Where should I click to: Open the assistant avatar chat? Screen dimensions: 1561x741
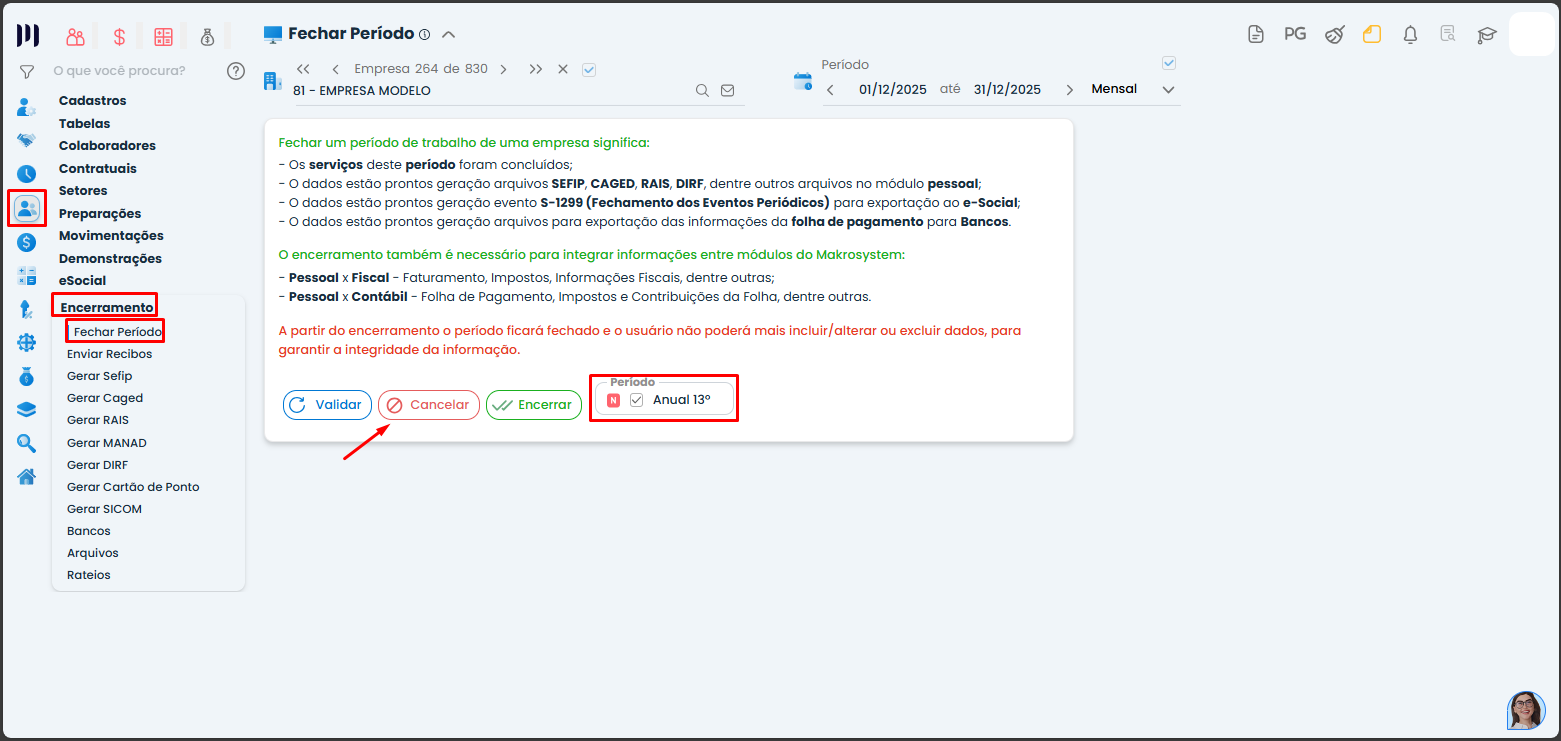[1526, 710]
